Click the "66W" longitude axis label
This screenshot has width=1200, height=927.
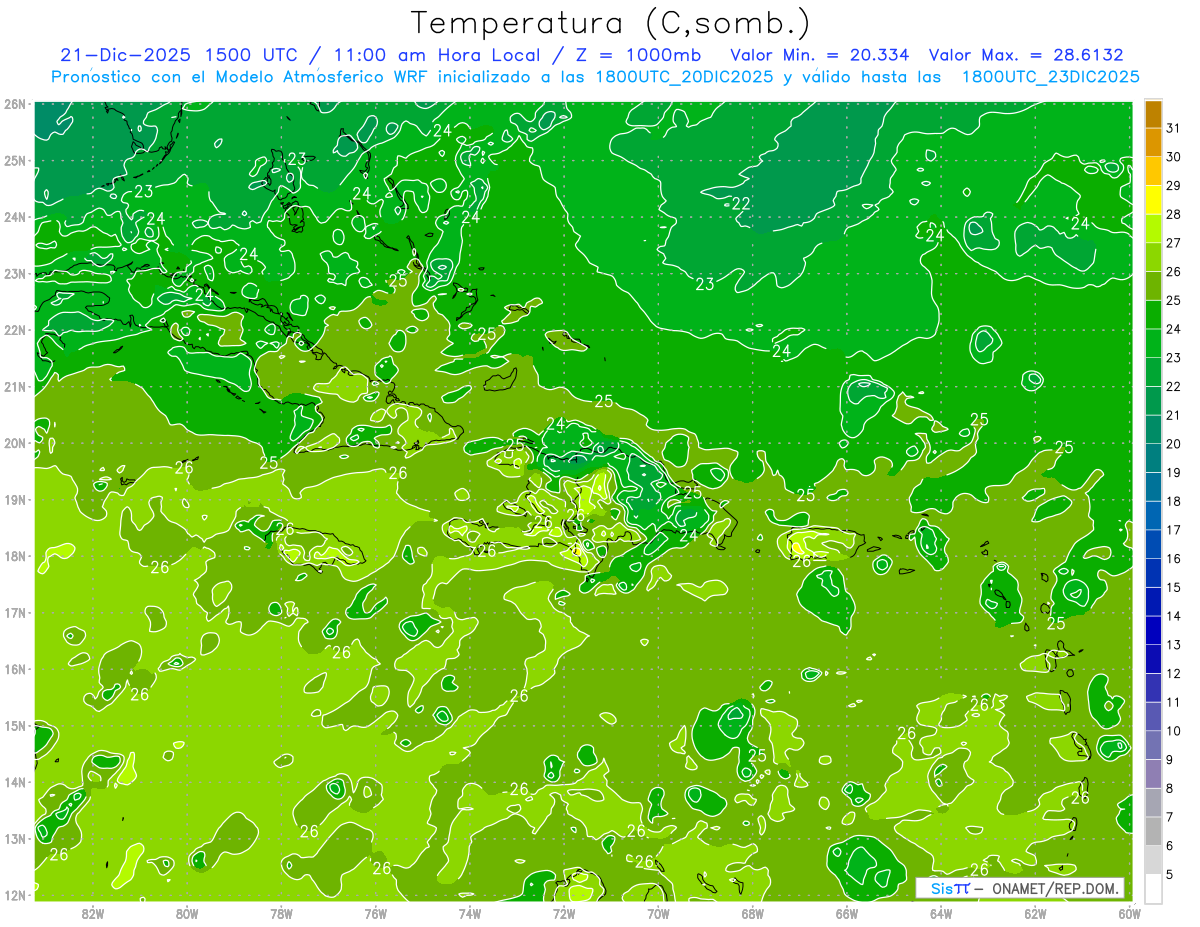tap(846, 912)
